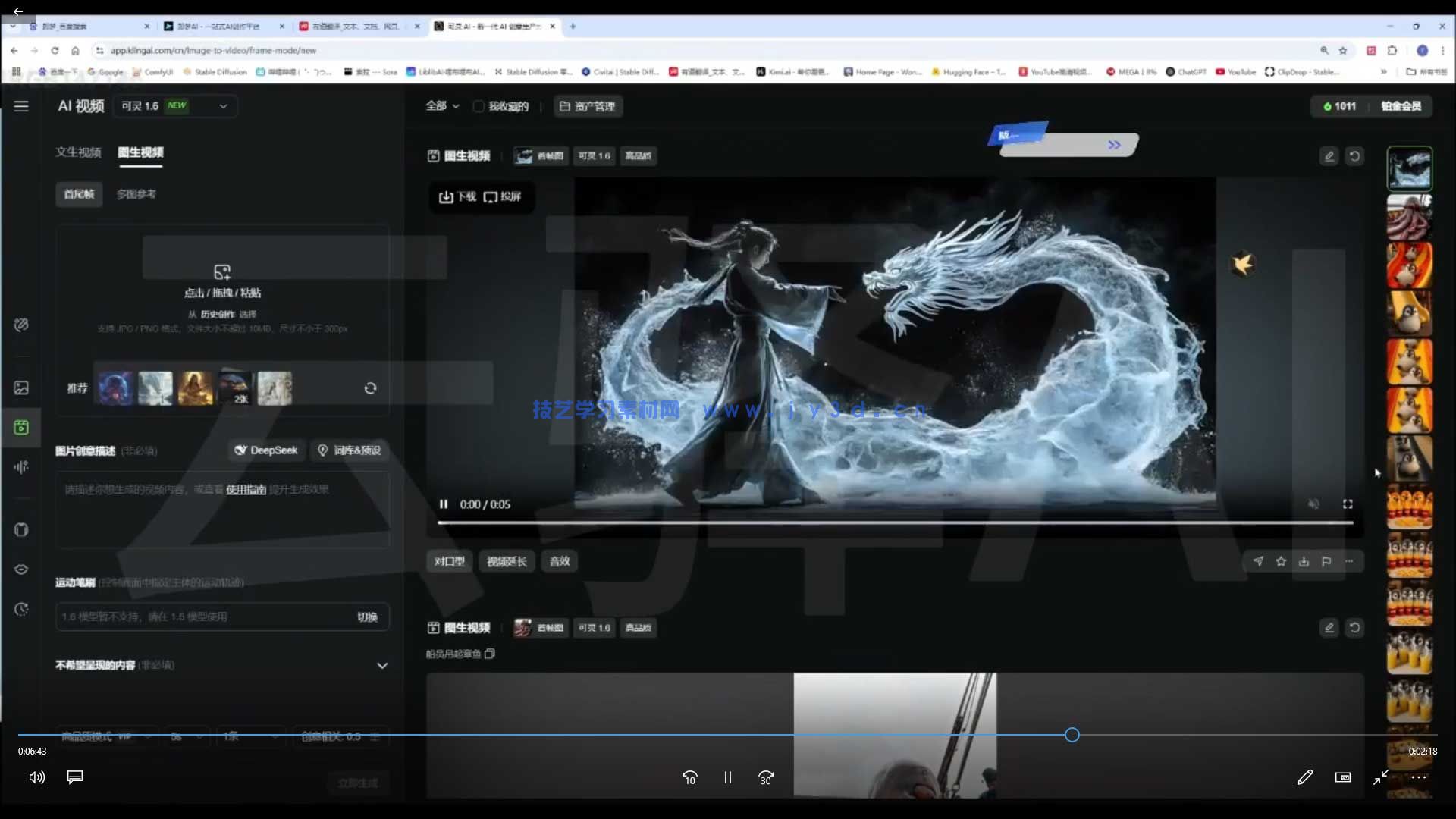
Task: Expand the 不希望呈现的内容 section
Action: point(383,665)
